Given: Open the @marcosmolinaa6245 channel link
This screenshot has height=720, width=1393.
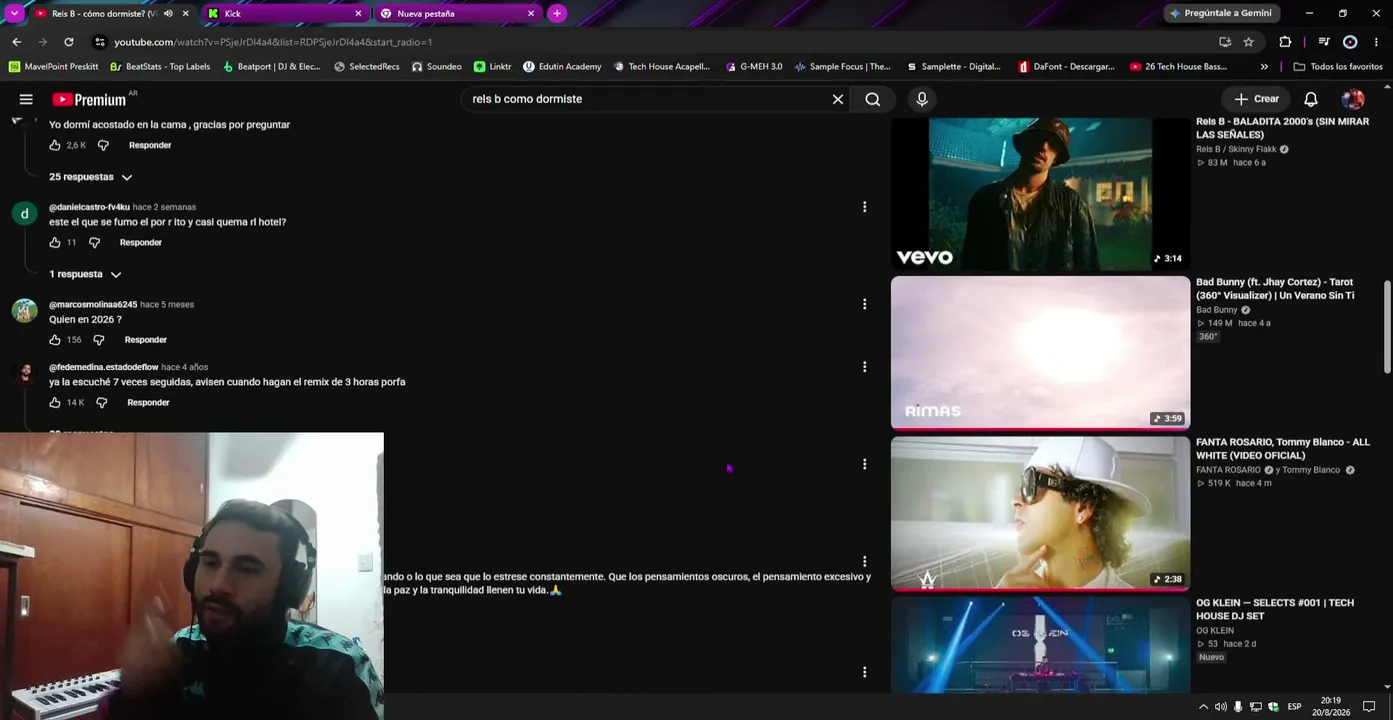Looking at the screenshot, I should [x=93, y=304].
